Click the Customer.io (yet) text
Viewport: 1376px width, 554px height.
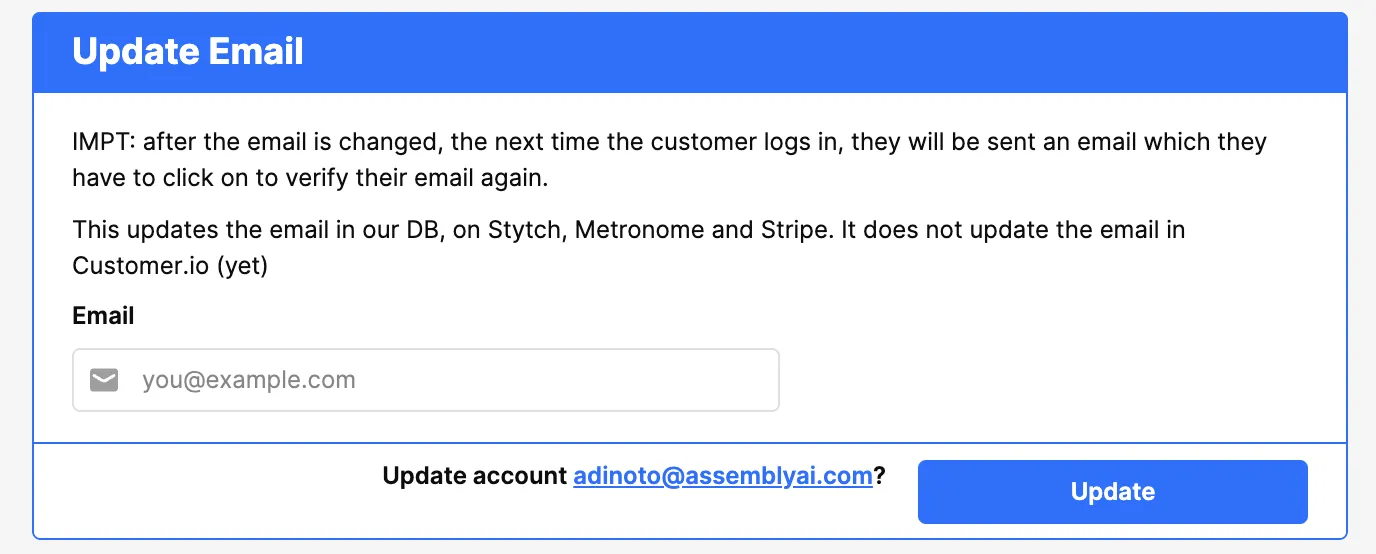(170, 267)
